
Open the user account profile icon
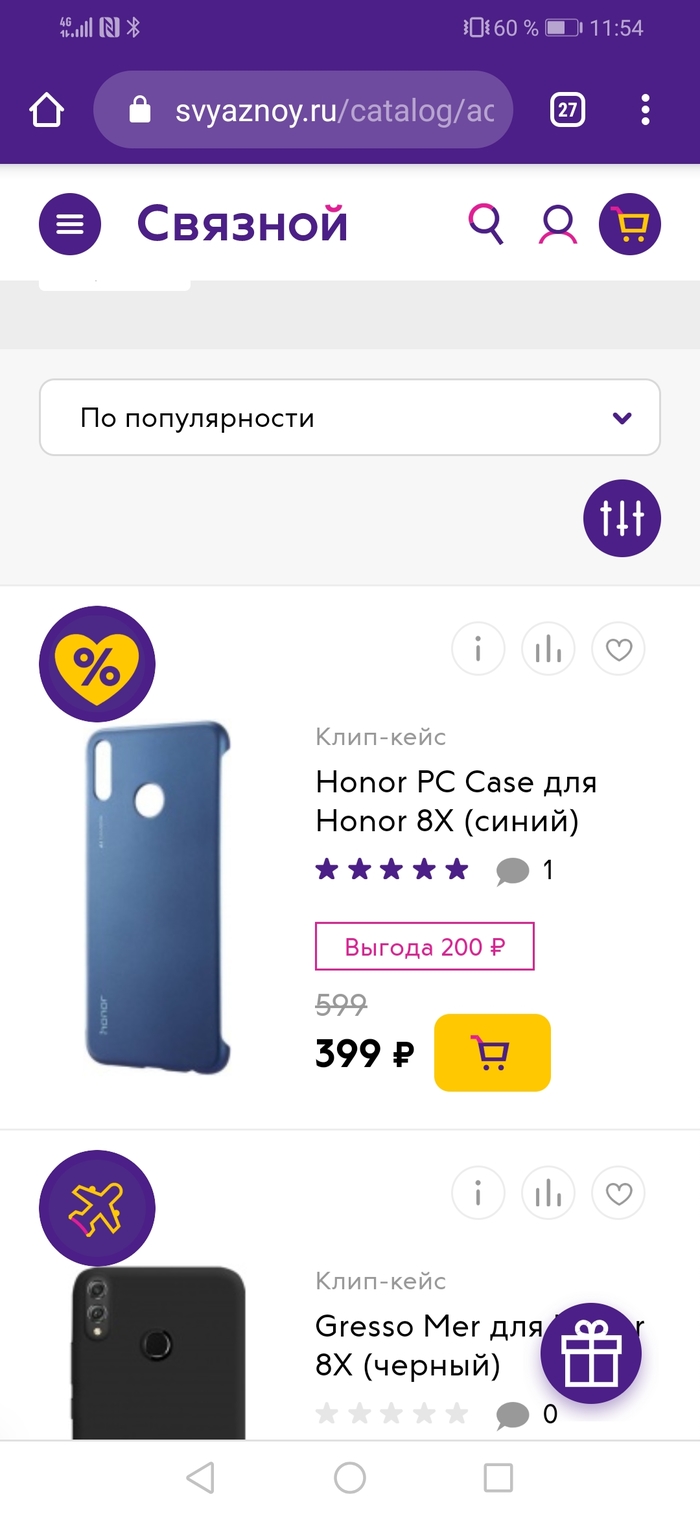557,224
